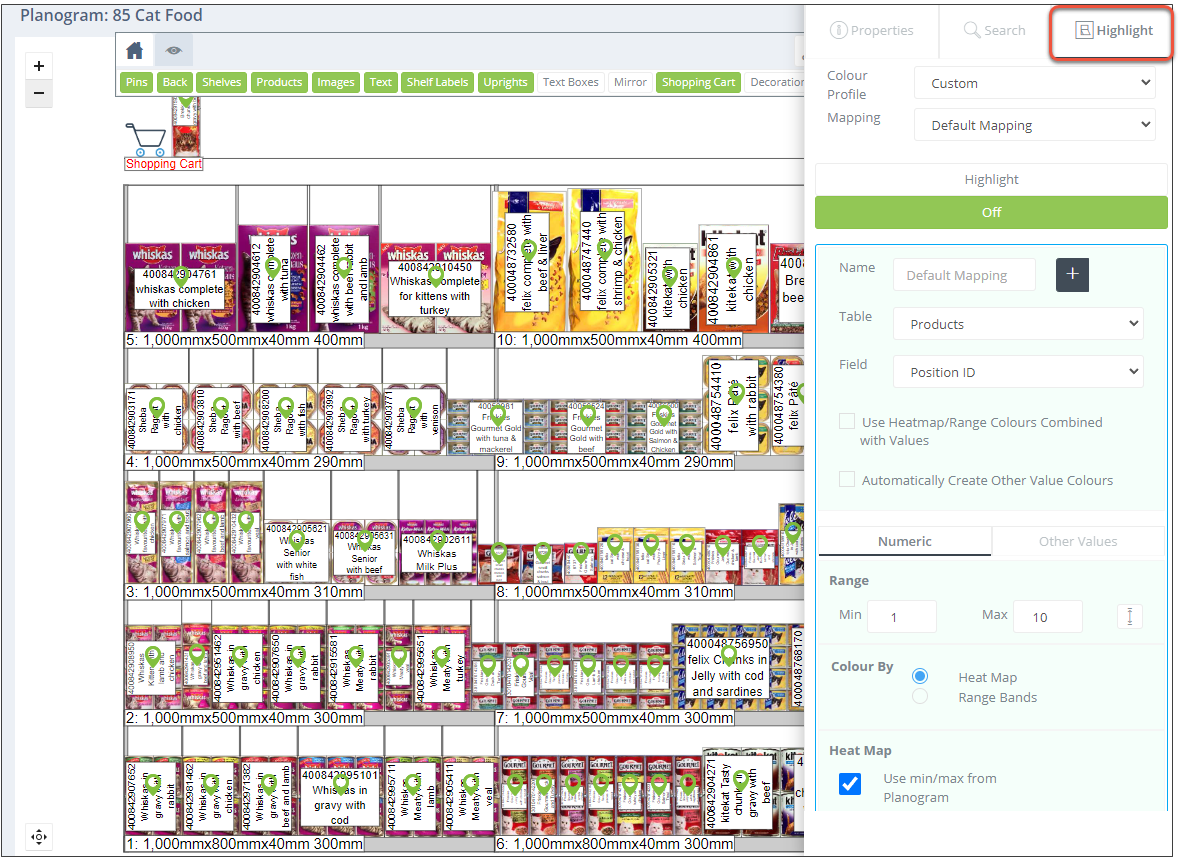Click shelf label 10: 1,000mmx500mmx40mm 400mm
Image resolution: width=1181 pixels, height=858 pixels.
click(x=618, y=340)
